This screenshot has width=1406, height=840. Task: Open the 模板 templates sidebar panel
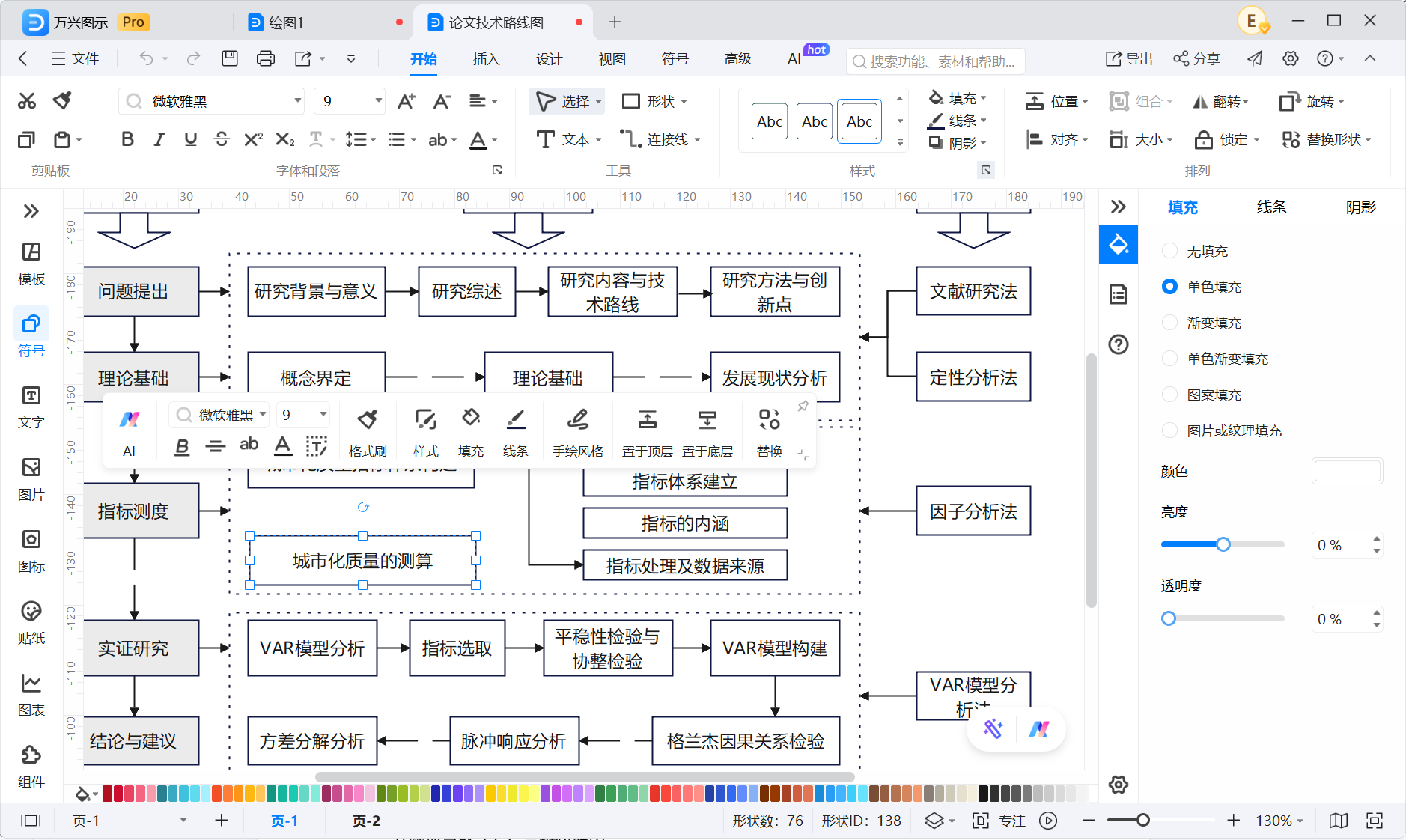[31, 264]
